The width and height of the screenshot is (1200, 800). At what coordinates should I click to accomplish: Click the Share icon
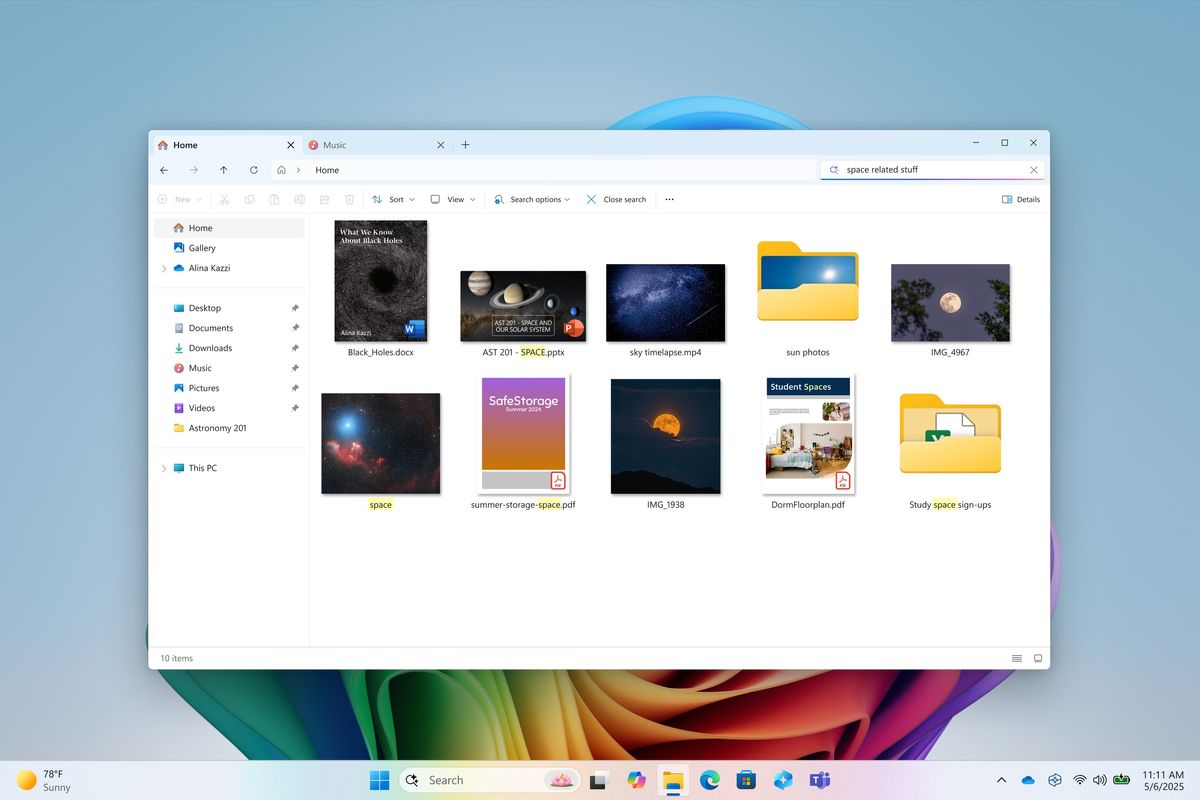(323, 199)
